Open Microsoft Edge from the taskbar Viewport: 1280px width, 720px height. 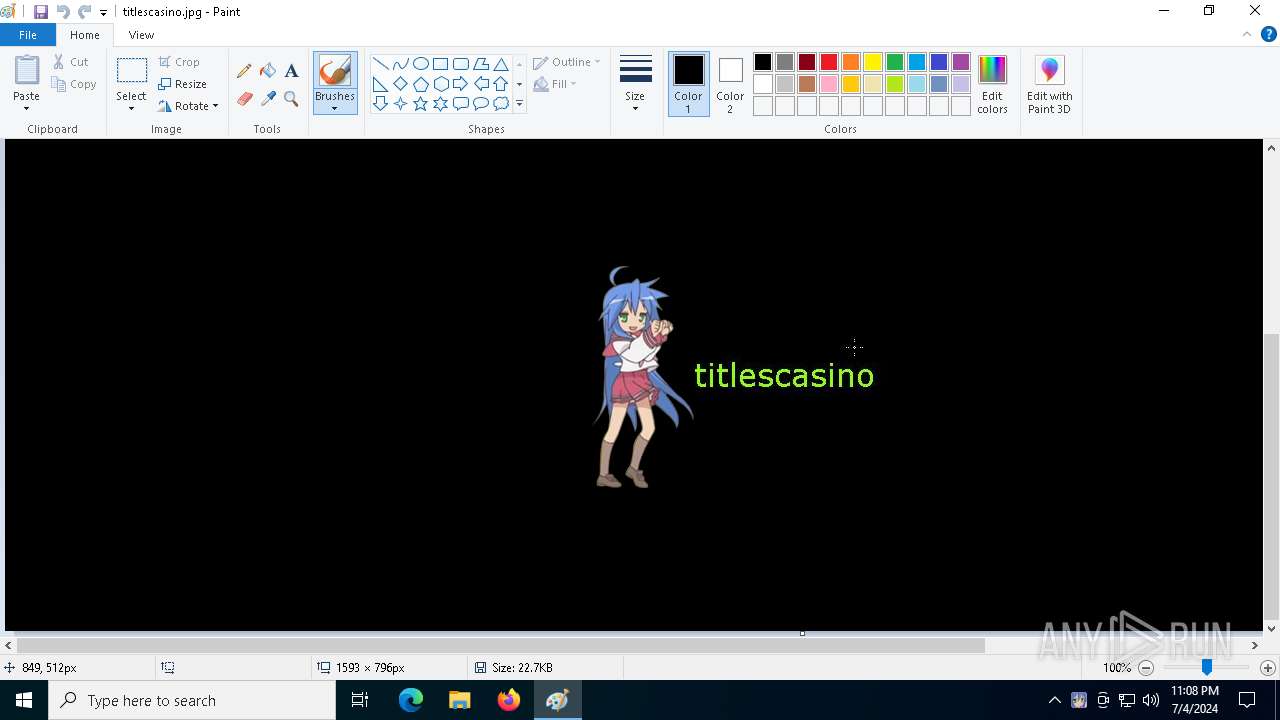(x=411, y=700)
